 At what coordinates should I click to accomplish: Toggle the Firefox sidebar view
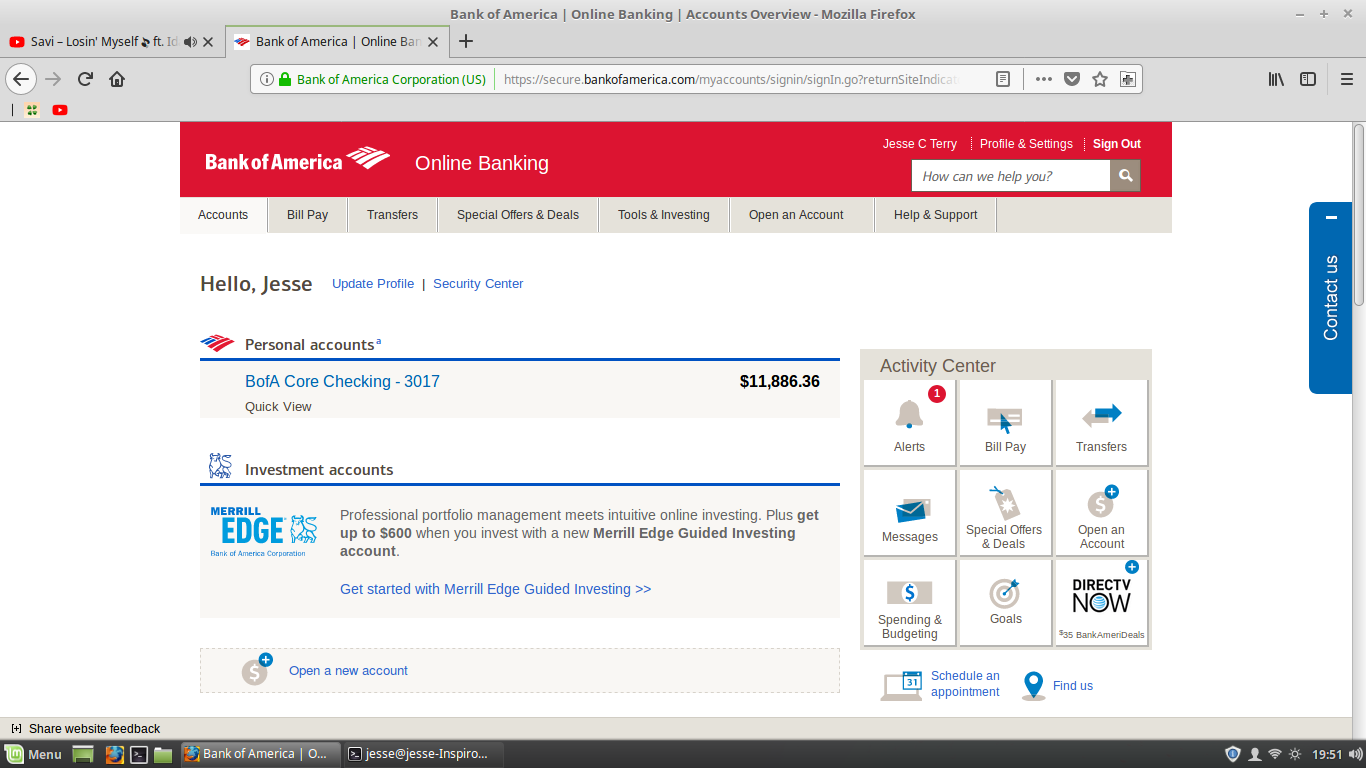pos(1308,79)
